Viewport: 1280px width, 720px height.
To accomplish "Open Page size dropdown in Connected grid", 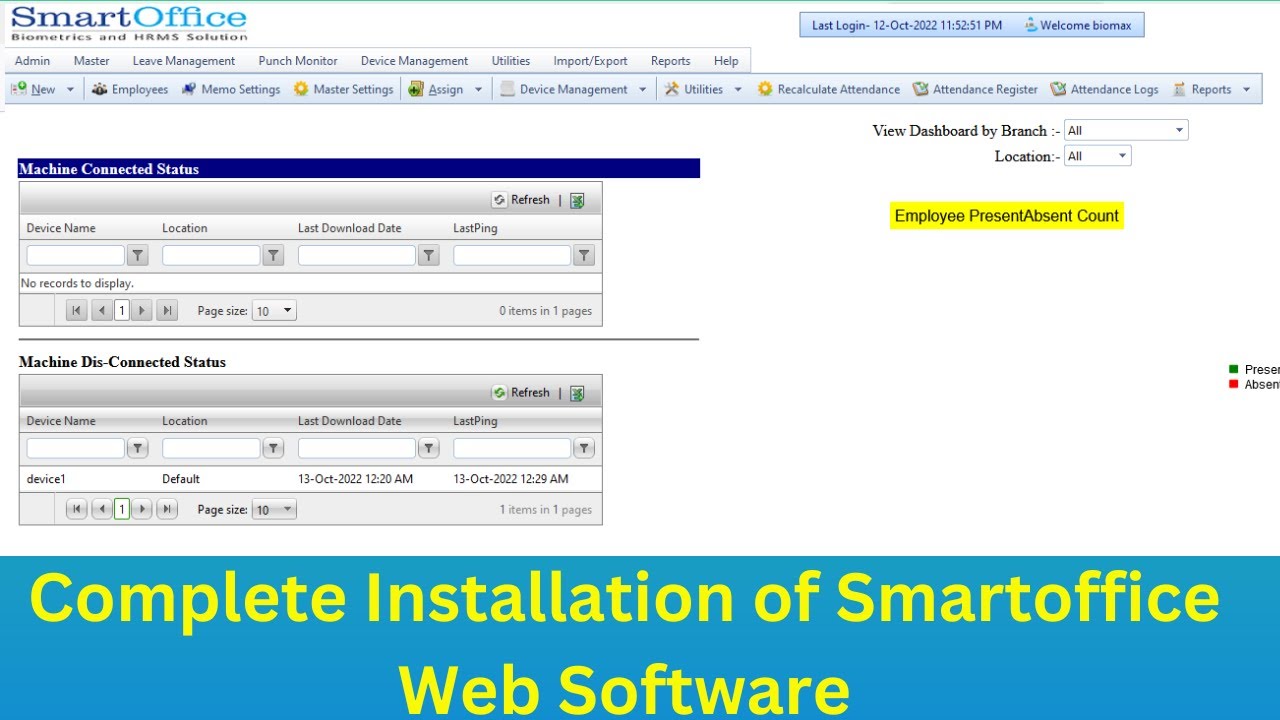I will coord(274,311).
